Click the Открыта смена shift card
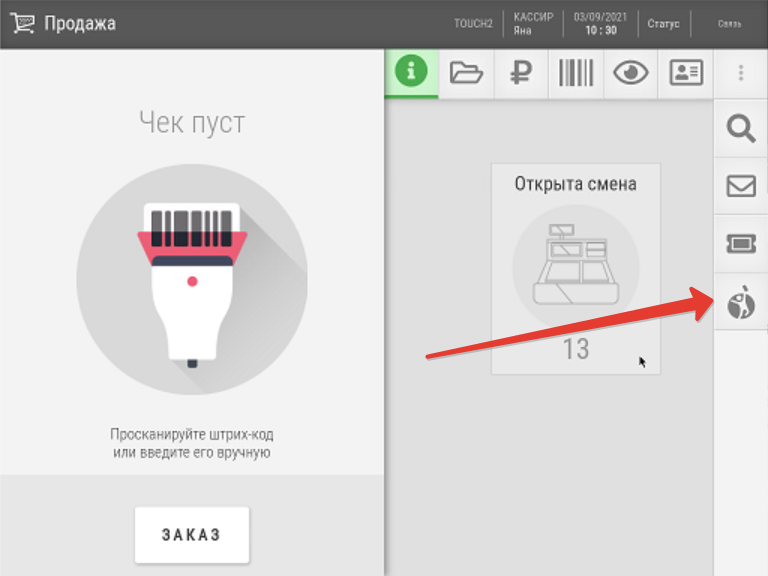Viewport: 768px width, 576px height. point(576,269)
